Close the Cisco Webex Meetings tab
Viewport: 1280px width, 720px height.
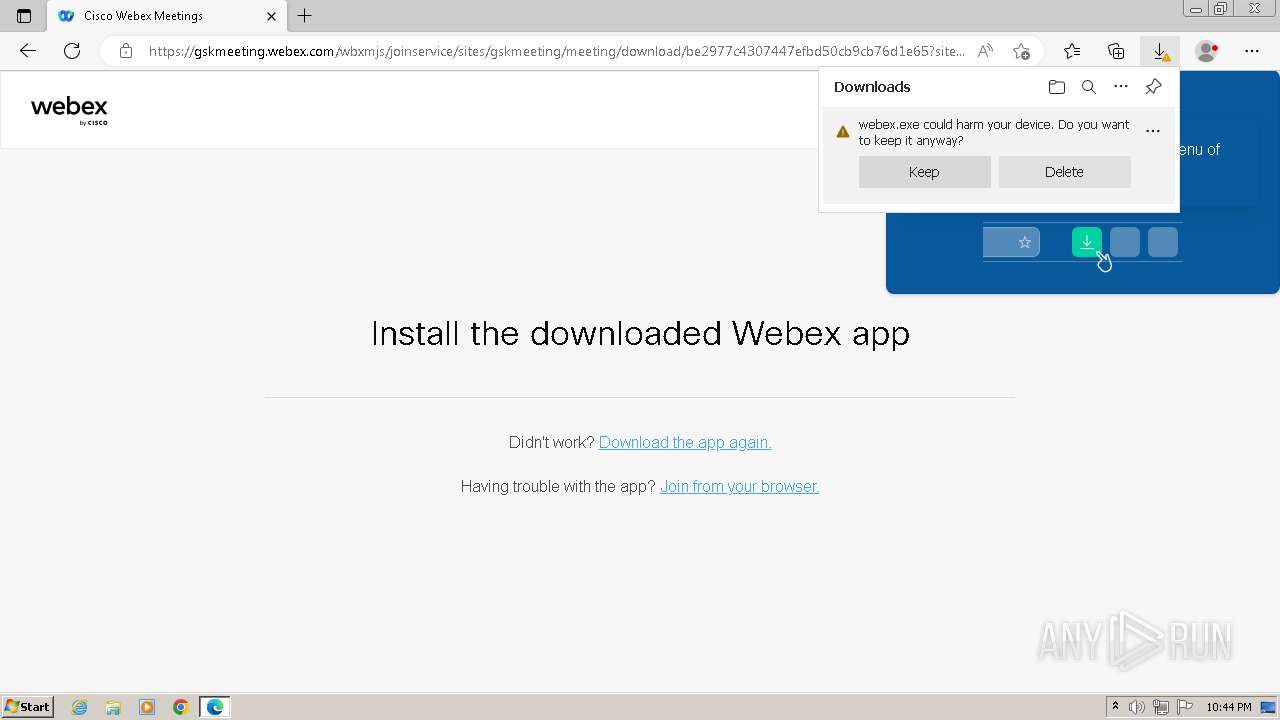pos(271,16)
